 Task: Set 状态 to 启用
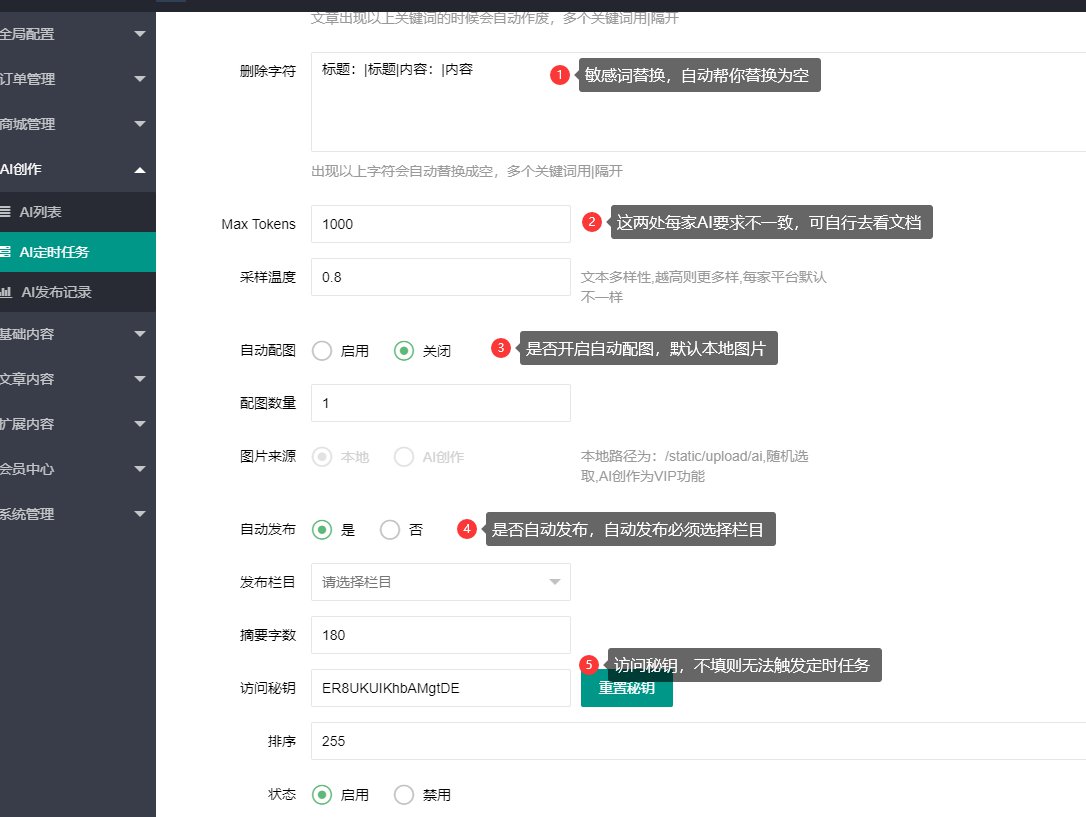(x=322, y=795)
